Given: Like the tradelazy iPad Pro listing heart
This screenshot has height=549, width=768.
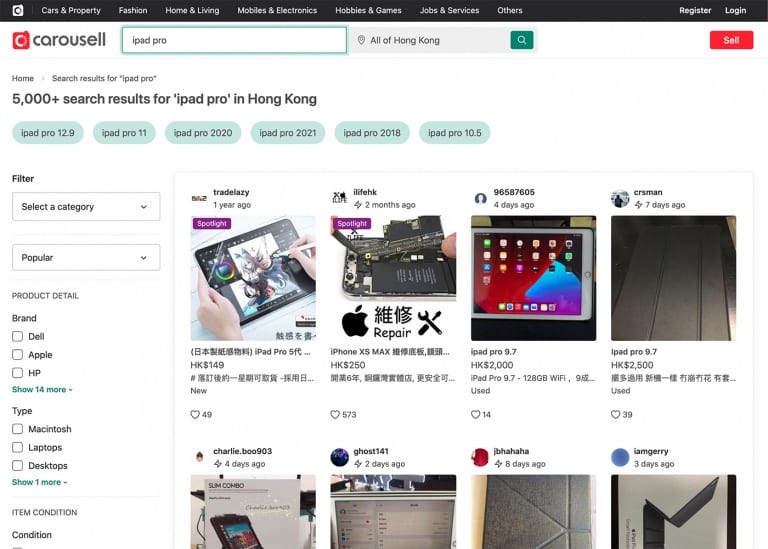Looking at the screenshot, I should pos(195,414).
